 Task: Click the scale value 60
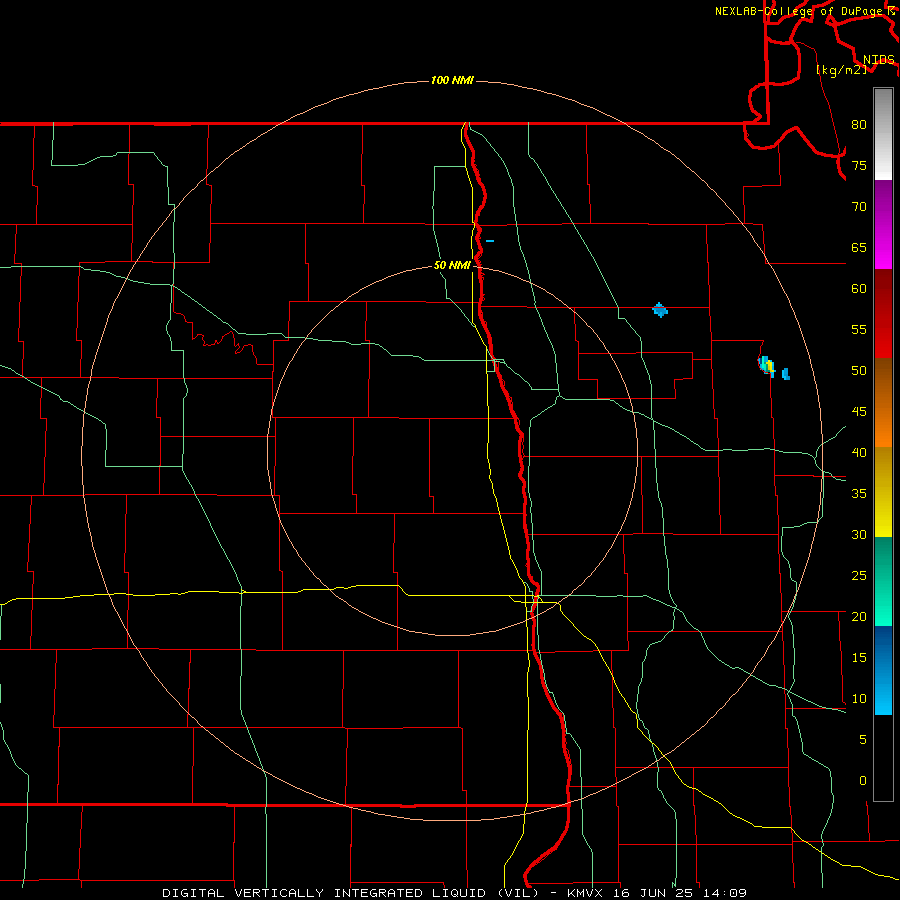(x=859, y=289)
